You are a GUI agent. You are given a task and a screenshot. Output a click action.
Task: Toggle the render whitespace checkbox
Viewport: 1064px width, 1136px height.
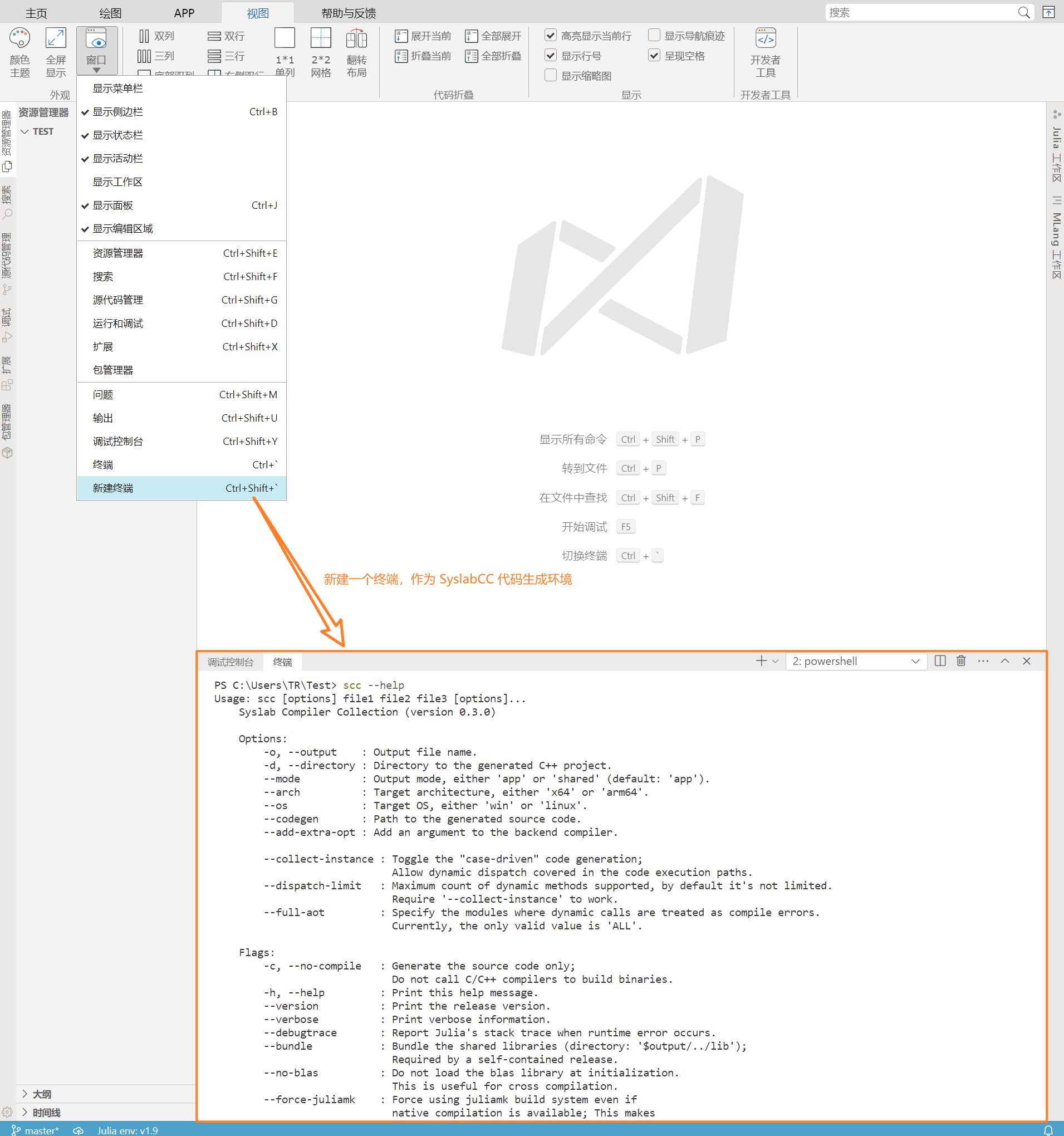(x=654, y=56)
